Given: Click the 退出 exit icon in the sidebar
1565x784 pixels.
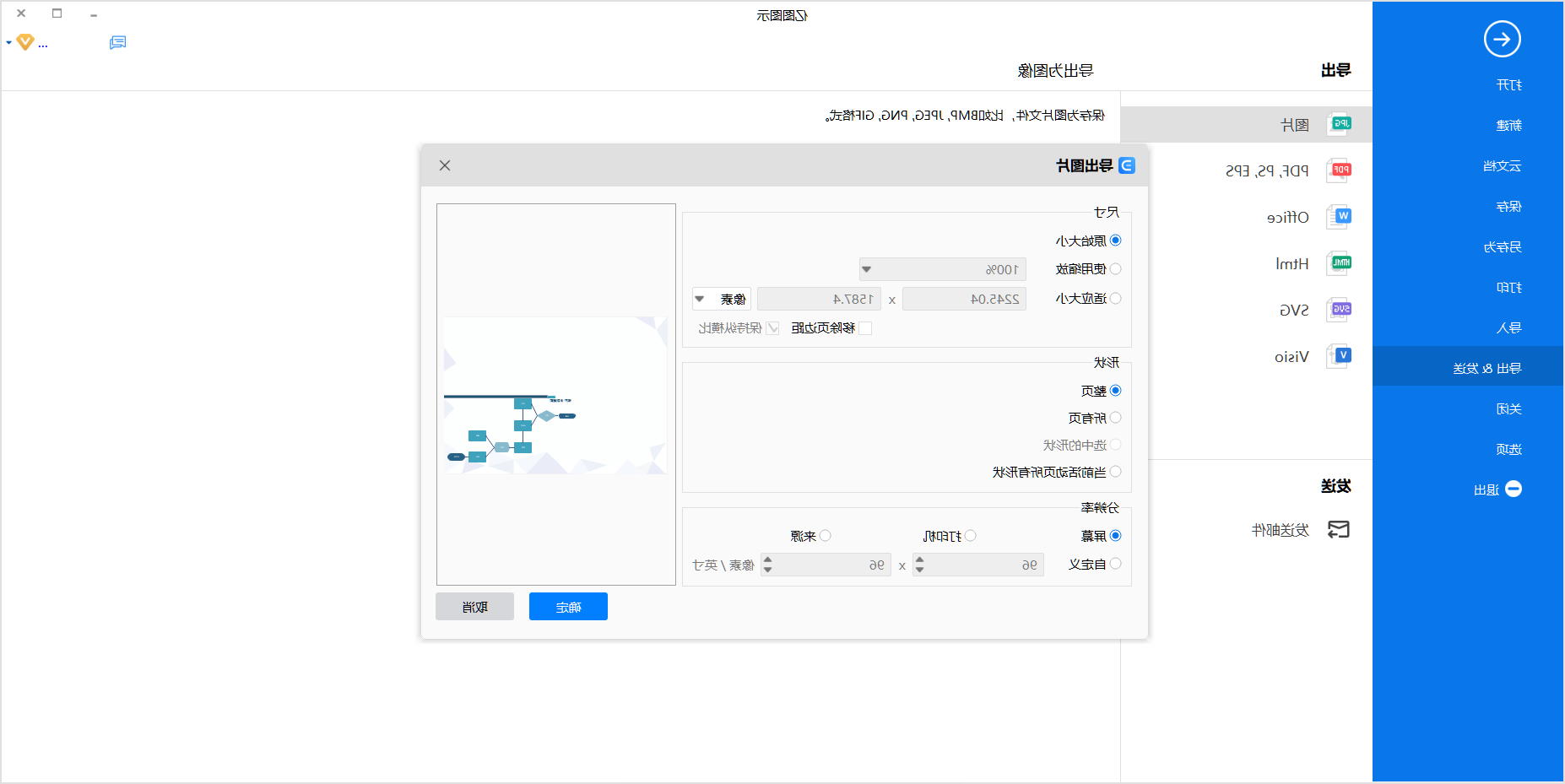Looking at the screenshot, I should click(1514, 489).
